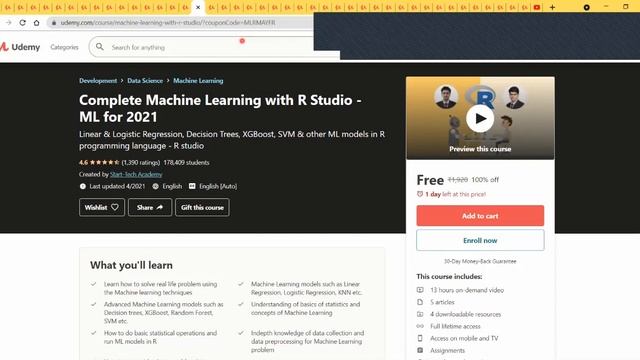Go to browser home page
Image resolution: width=640 pixels, height=360 pixels.
click(x=36, y=22)
